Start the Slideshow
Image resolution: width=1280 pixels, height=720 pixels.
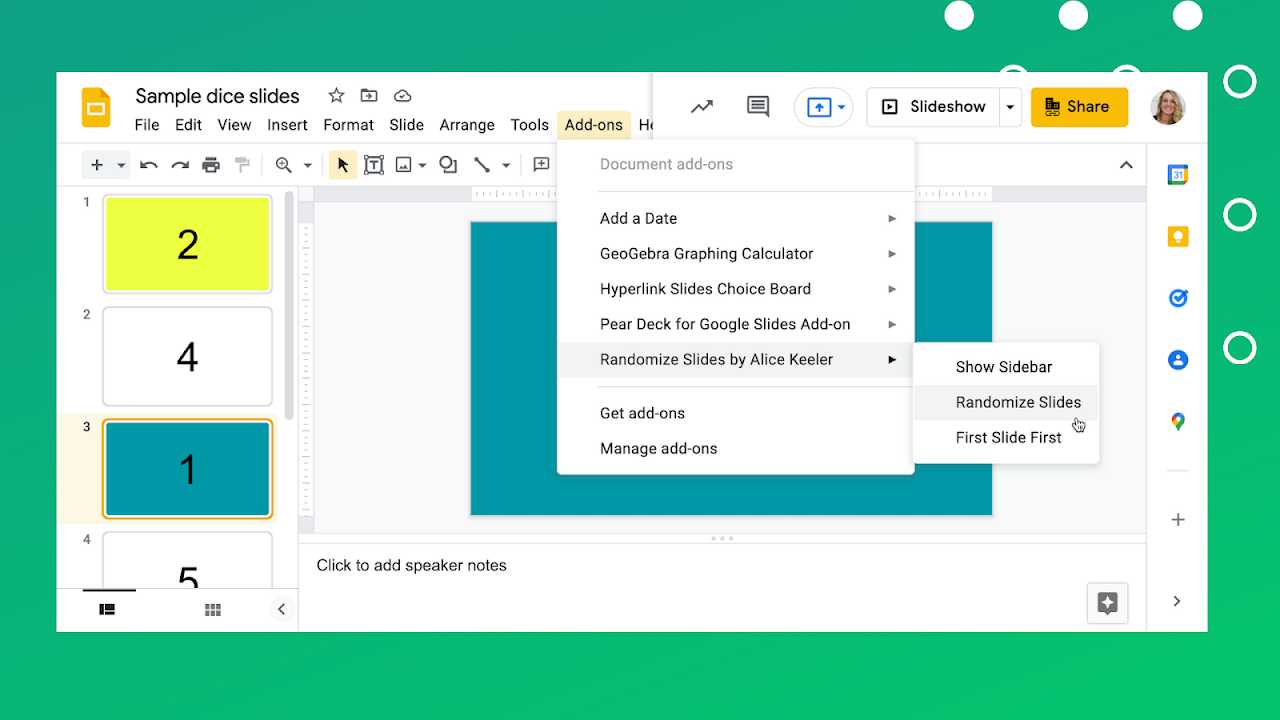[934, 107]
